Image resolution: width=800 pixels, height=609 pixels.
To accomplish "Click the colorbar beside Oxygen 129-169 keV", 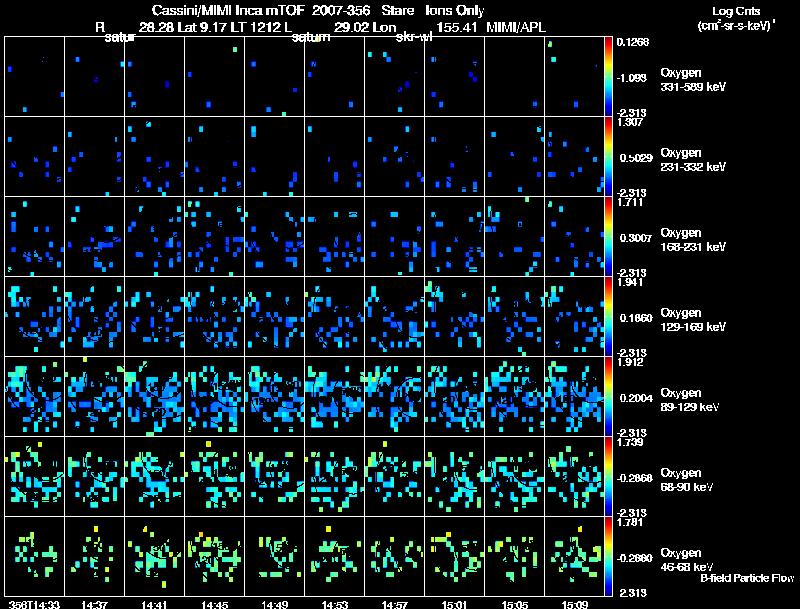I will [x=608, y=317].
